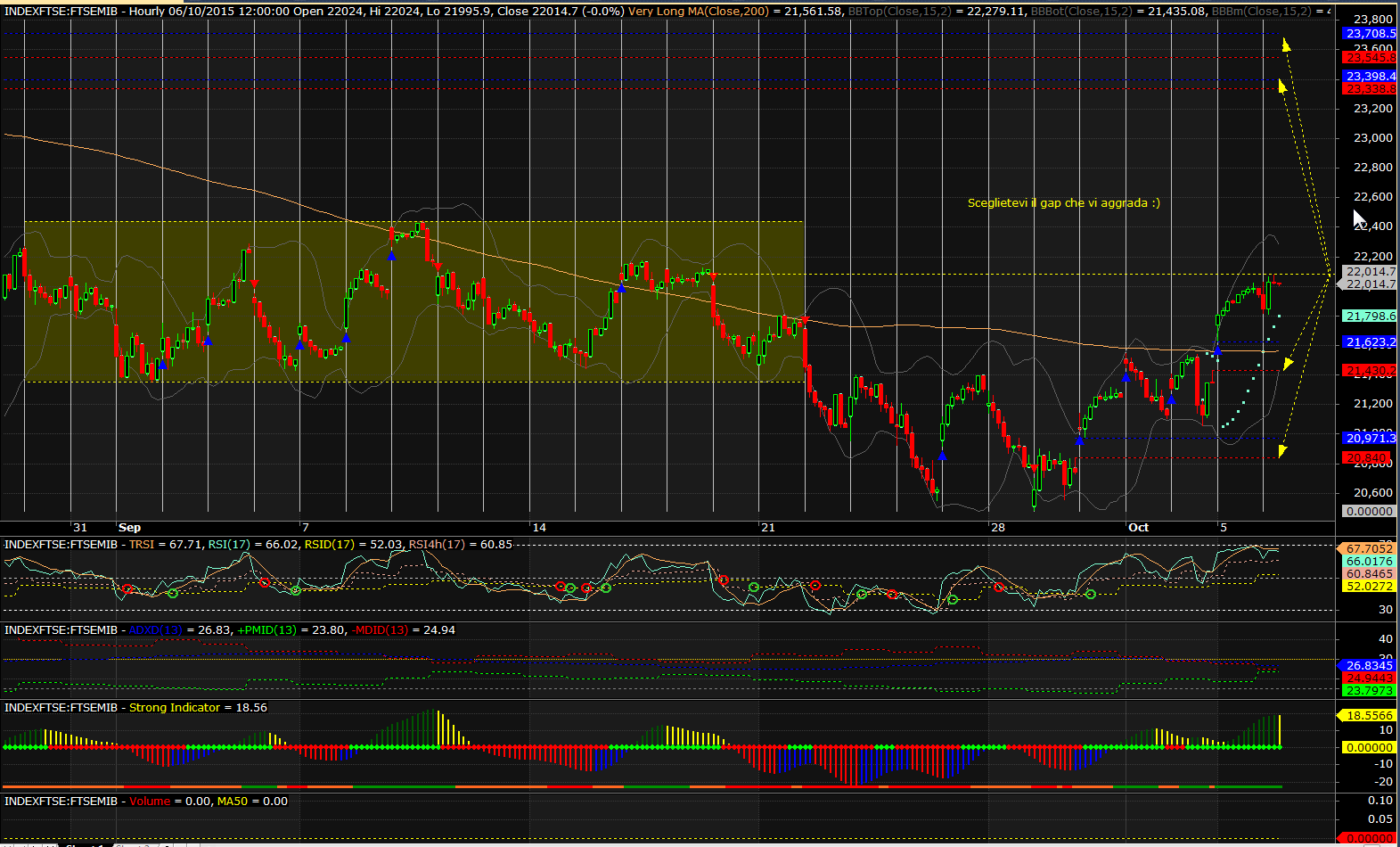Click the TRSI = 67.71 label
Screen dimensions: 1400x847
coord(166,544)
